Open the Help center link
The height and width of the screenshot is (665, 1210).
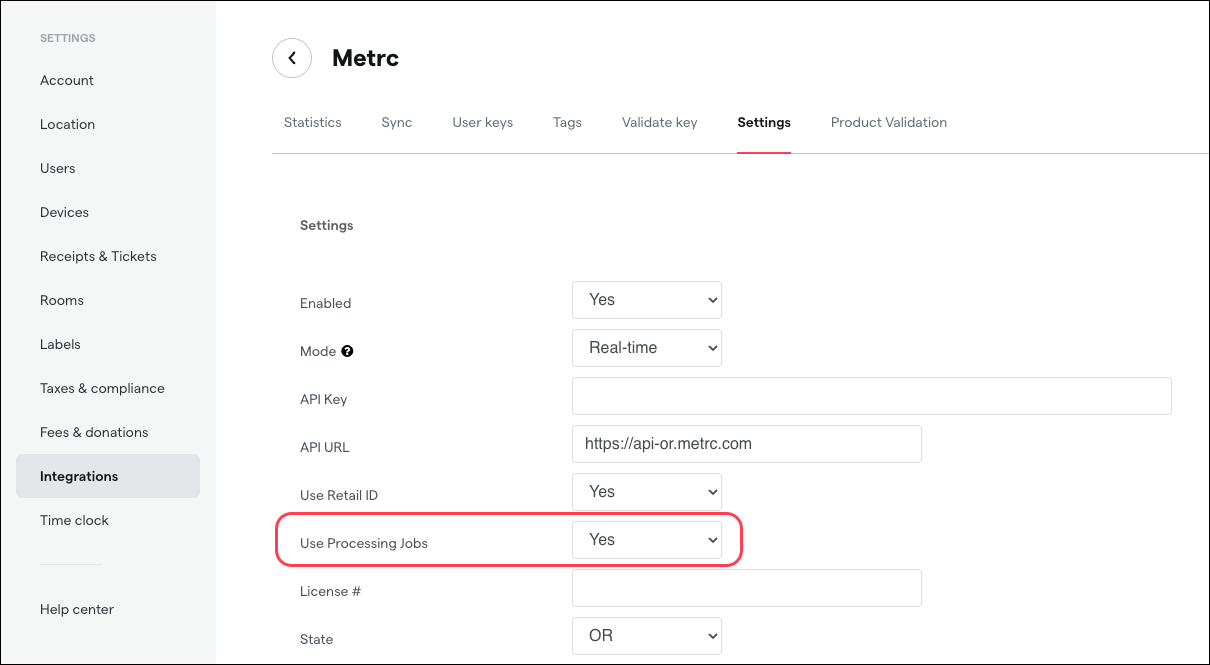click(77, 609)
